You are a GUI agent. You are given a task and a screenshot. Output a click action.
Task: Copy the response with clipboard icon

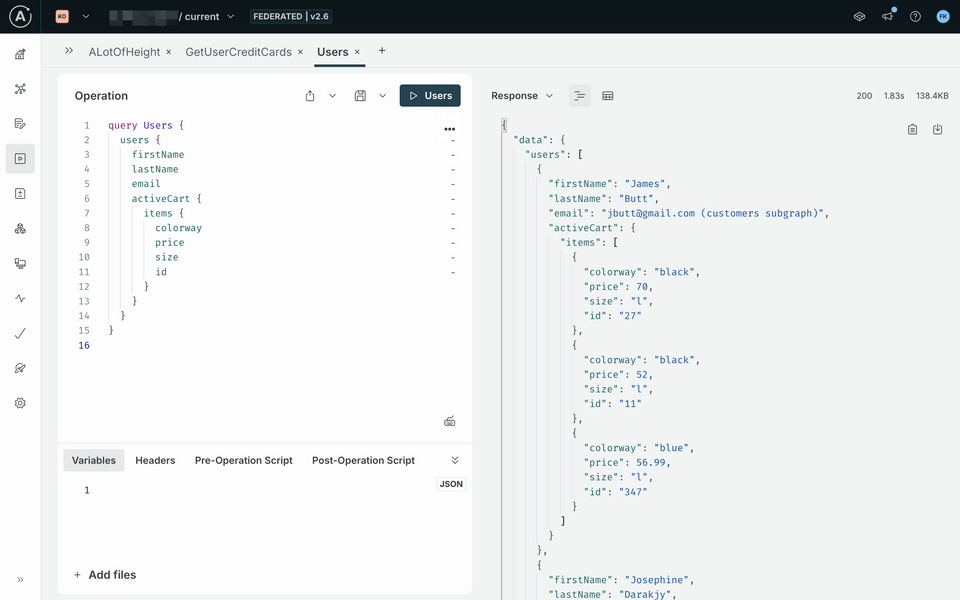(912, 129)
